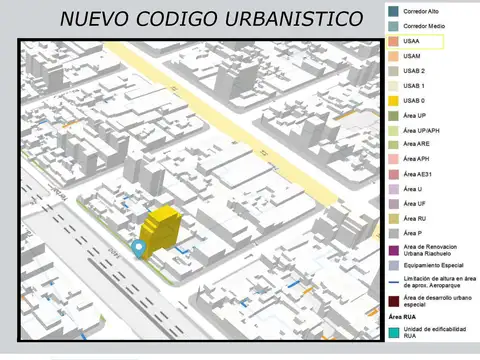
Task: Click the Área ARE swatch
Action: coord(393,144)
